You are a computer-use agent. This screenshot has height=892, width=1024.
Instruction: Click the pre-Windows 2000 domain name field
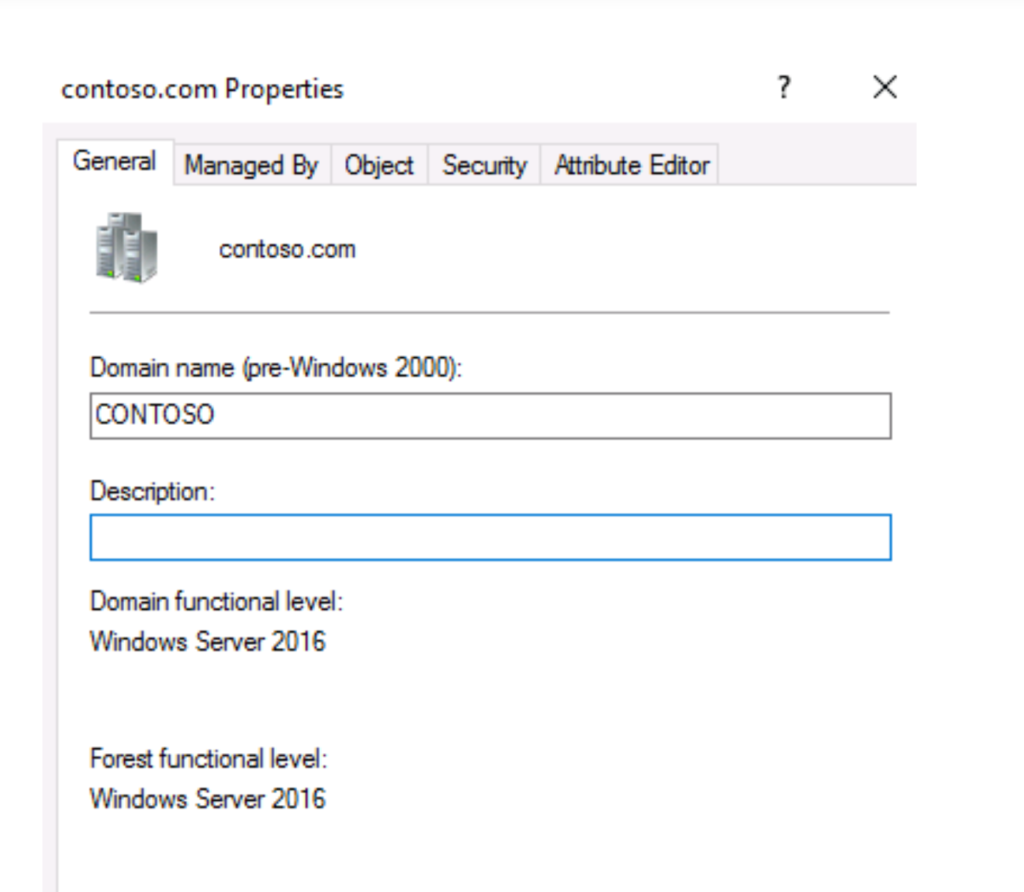[x=490, y=416]
